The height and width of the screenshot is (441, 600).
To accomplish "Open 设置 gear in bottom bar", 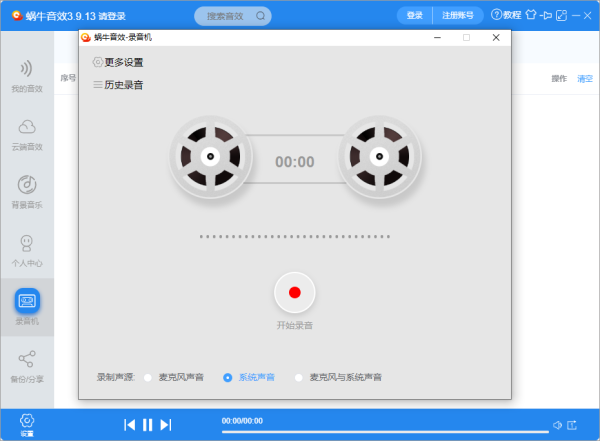I will pos(27,425).
